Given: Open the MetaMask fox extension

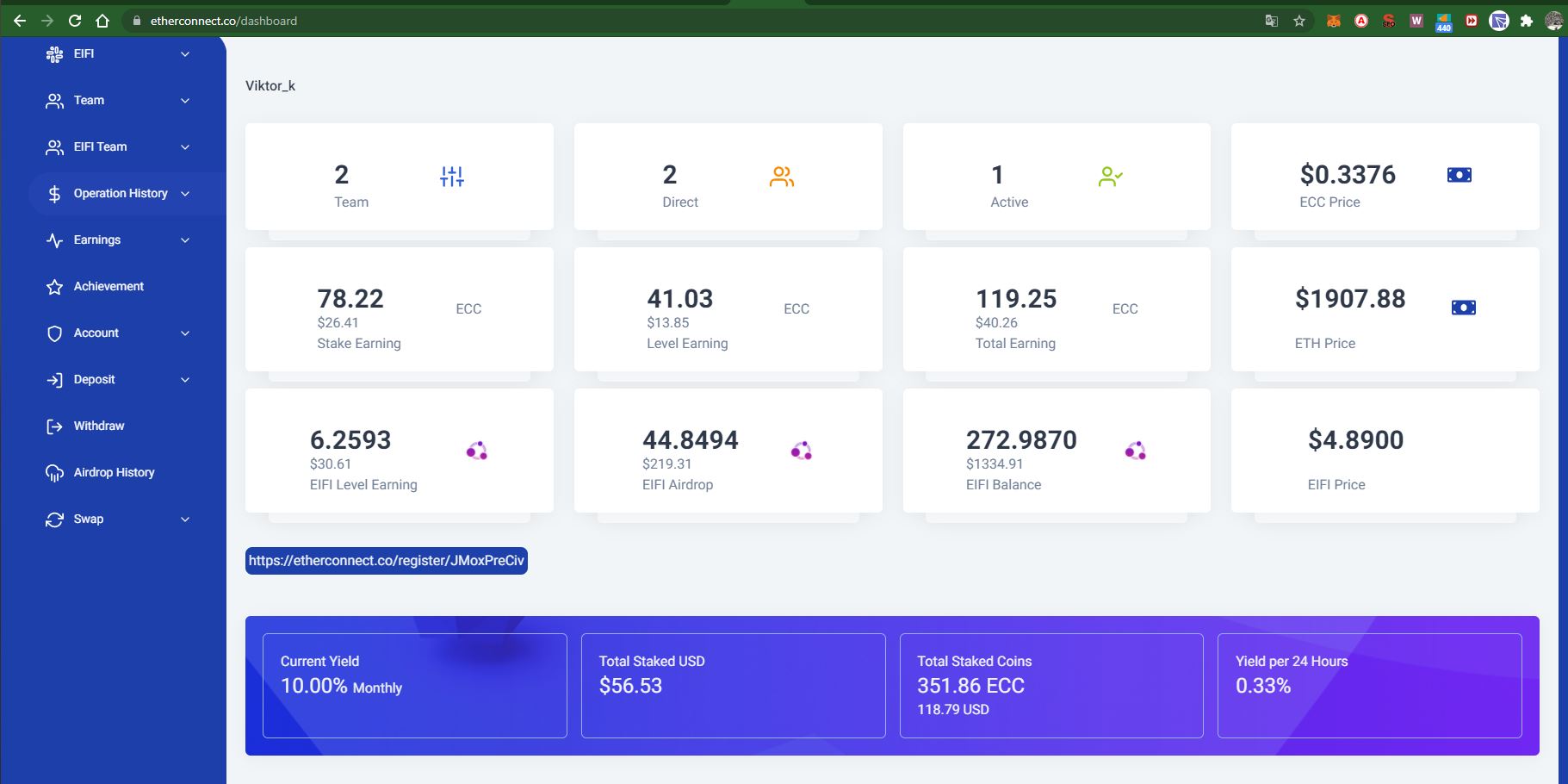Looking at the screenshot, I should click(x=1334, y=21).
